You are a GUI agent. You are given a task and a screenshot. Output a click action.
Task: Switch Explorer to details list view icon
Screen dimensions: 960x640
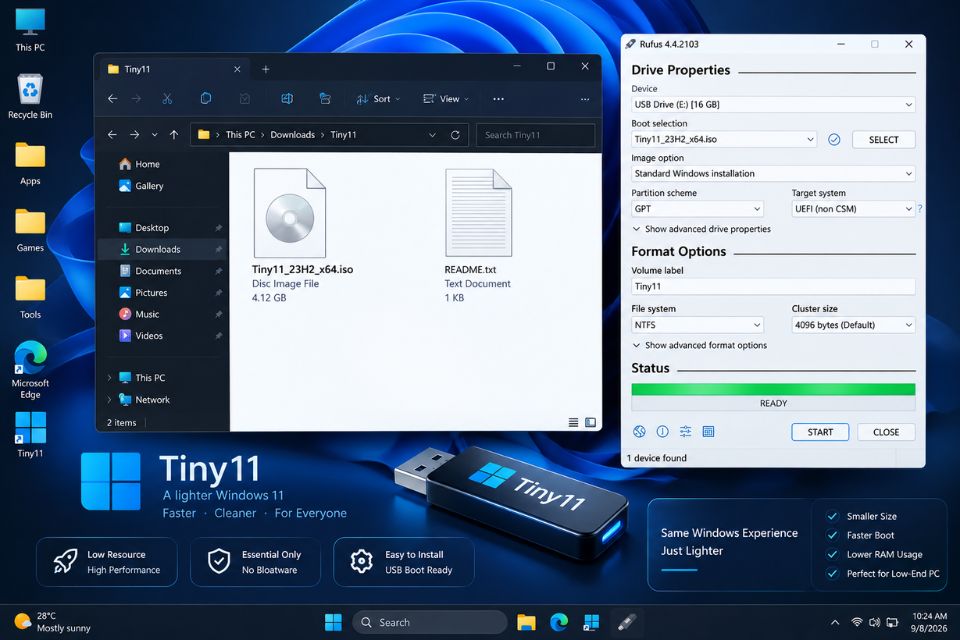[573, 423]
